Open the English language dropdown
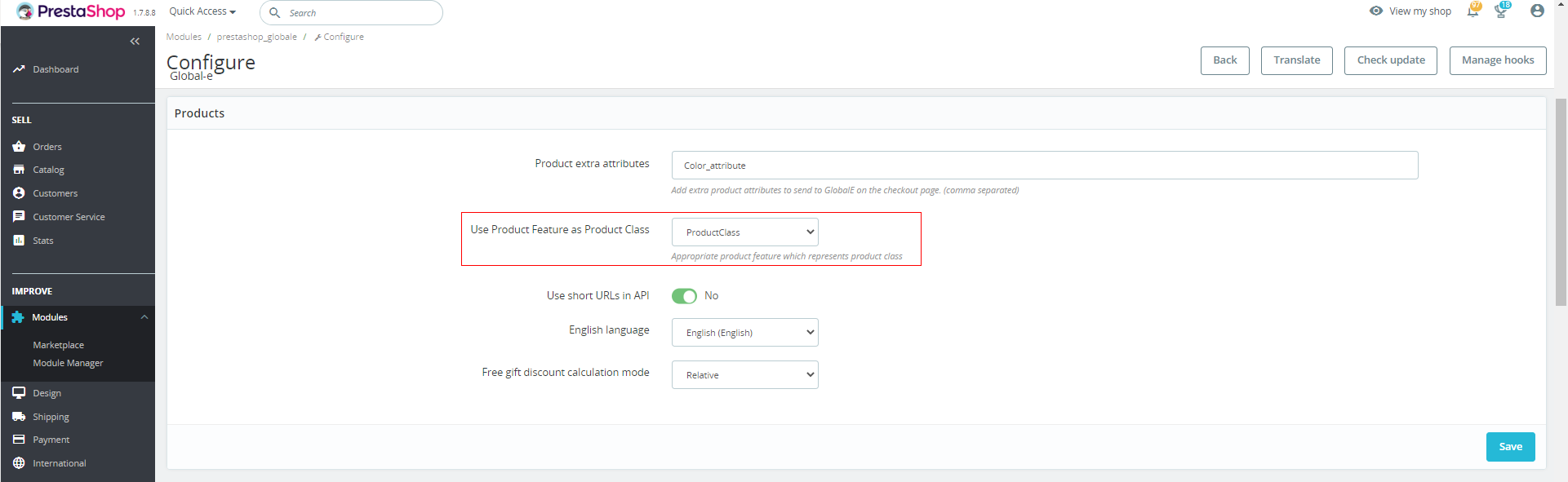Viewport: 1568px width, 482px height. [744, 333]
